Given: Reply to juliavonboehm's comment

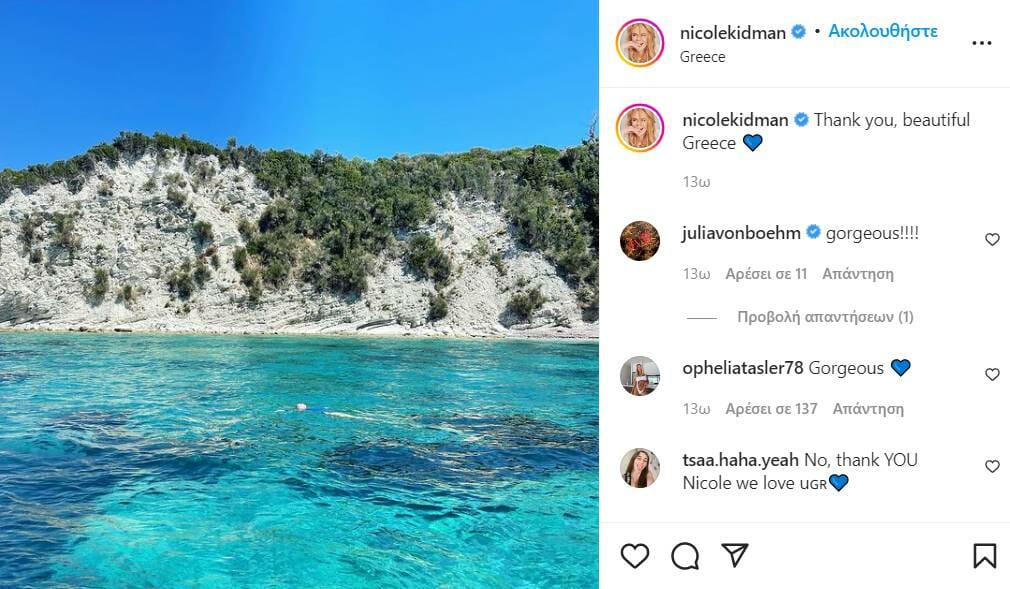Looking at the screenshot, I should point(857,274).
